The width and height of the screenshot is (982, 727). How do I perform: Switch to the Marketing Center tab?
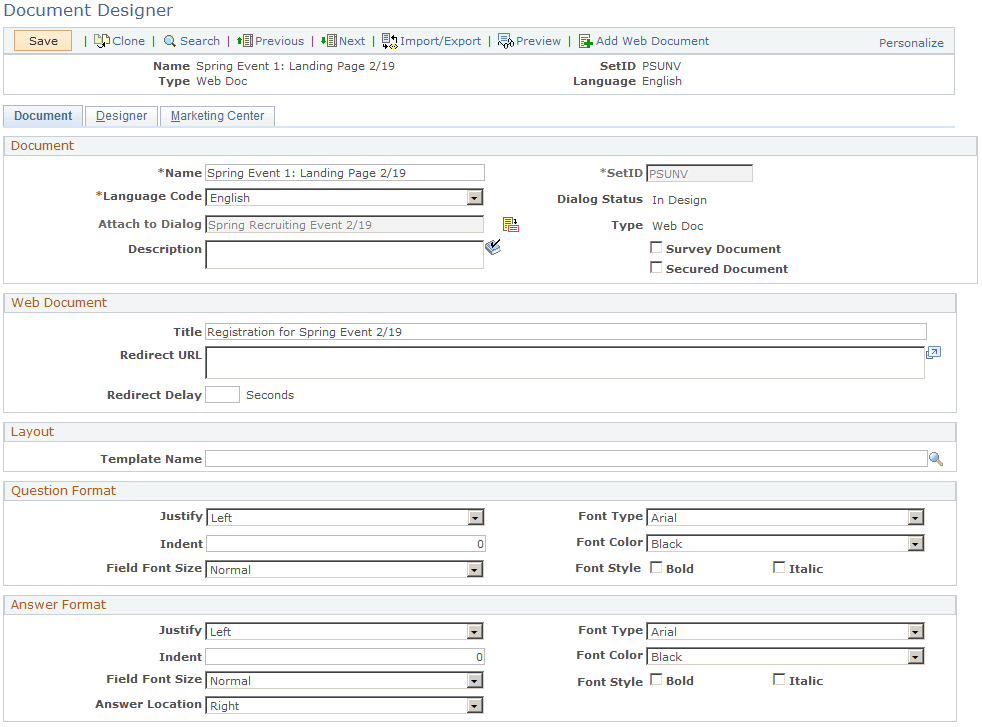[217, 116]
